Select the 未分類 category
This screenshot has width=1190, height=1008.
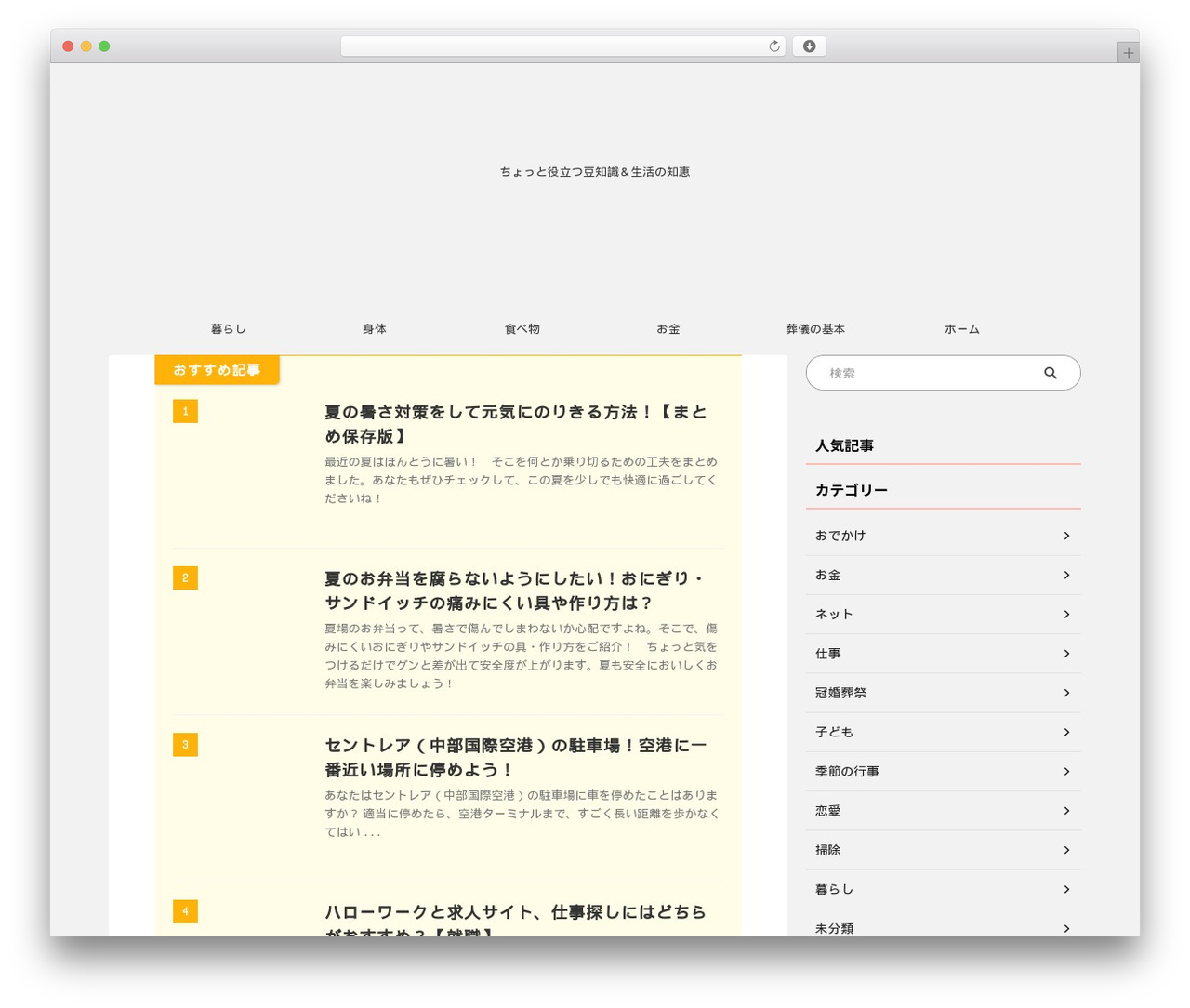pyautogui.click(x=943, y=924)
